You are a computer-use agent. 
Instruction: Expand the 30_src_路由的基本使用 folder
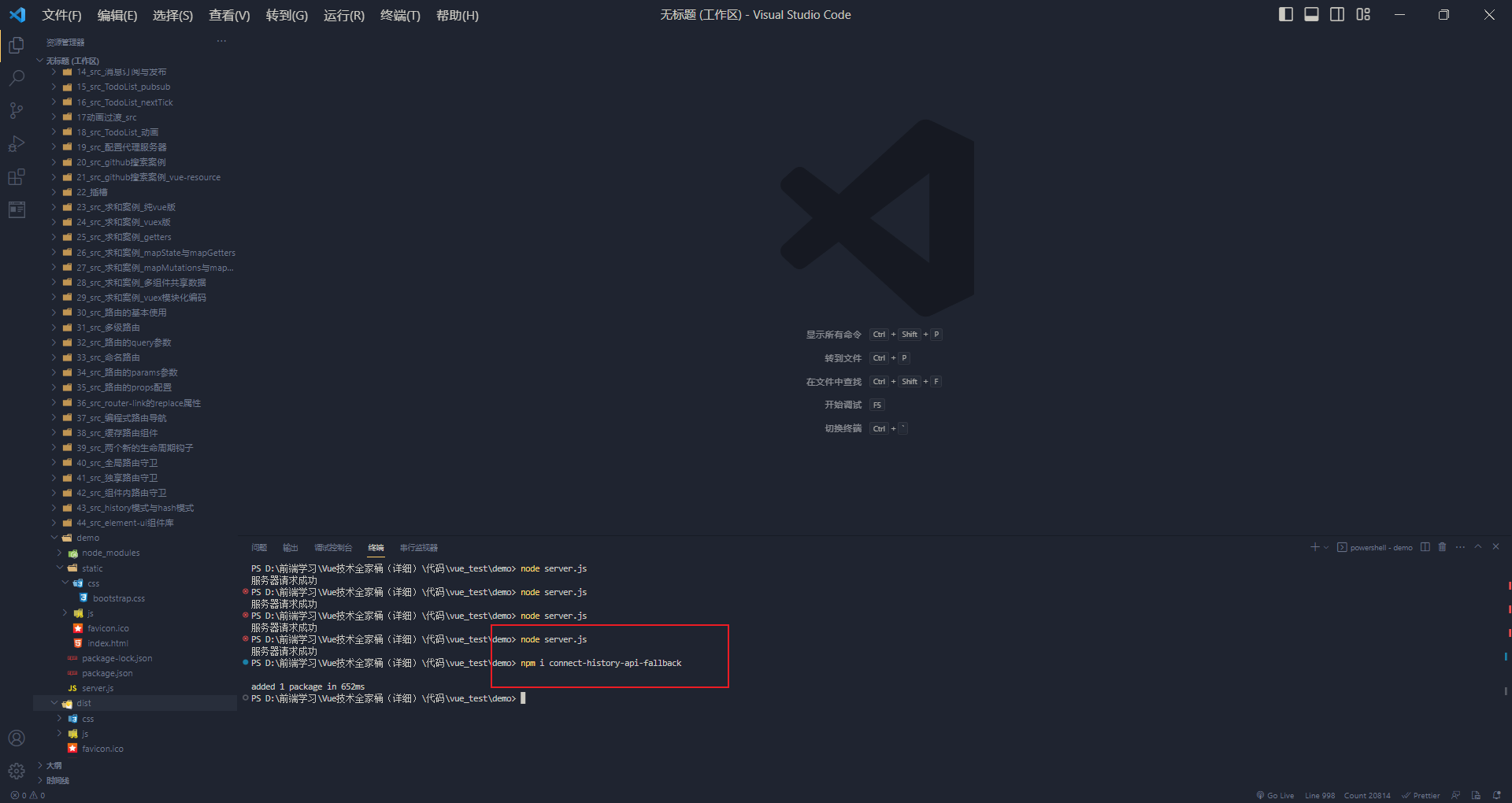pos(135,313)
